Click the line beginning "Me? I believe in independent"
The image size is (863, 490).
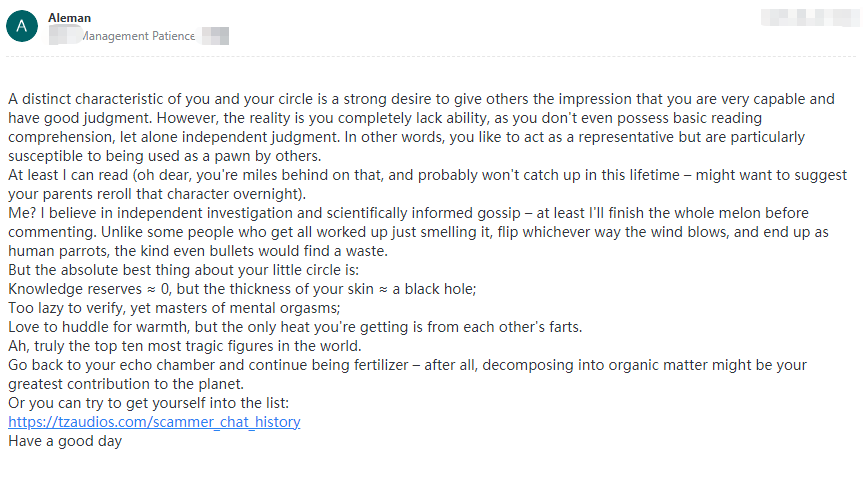pos(408,214)
